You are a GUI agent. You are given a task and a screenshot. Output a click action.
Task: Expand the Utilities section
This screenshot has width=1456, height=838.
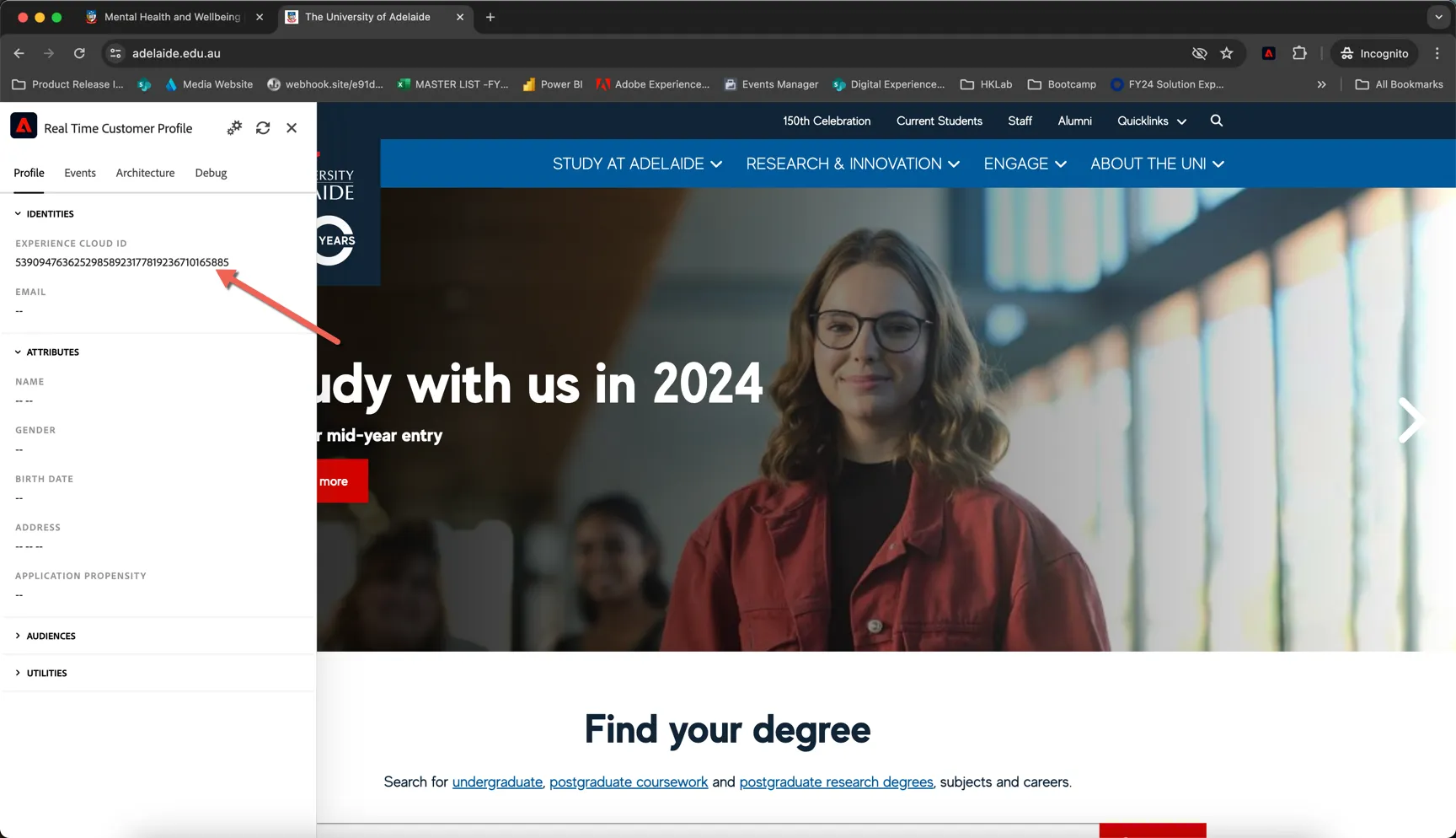(x=41, y=674)
